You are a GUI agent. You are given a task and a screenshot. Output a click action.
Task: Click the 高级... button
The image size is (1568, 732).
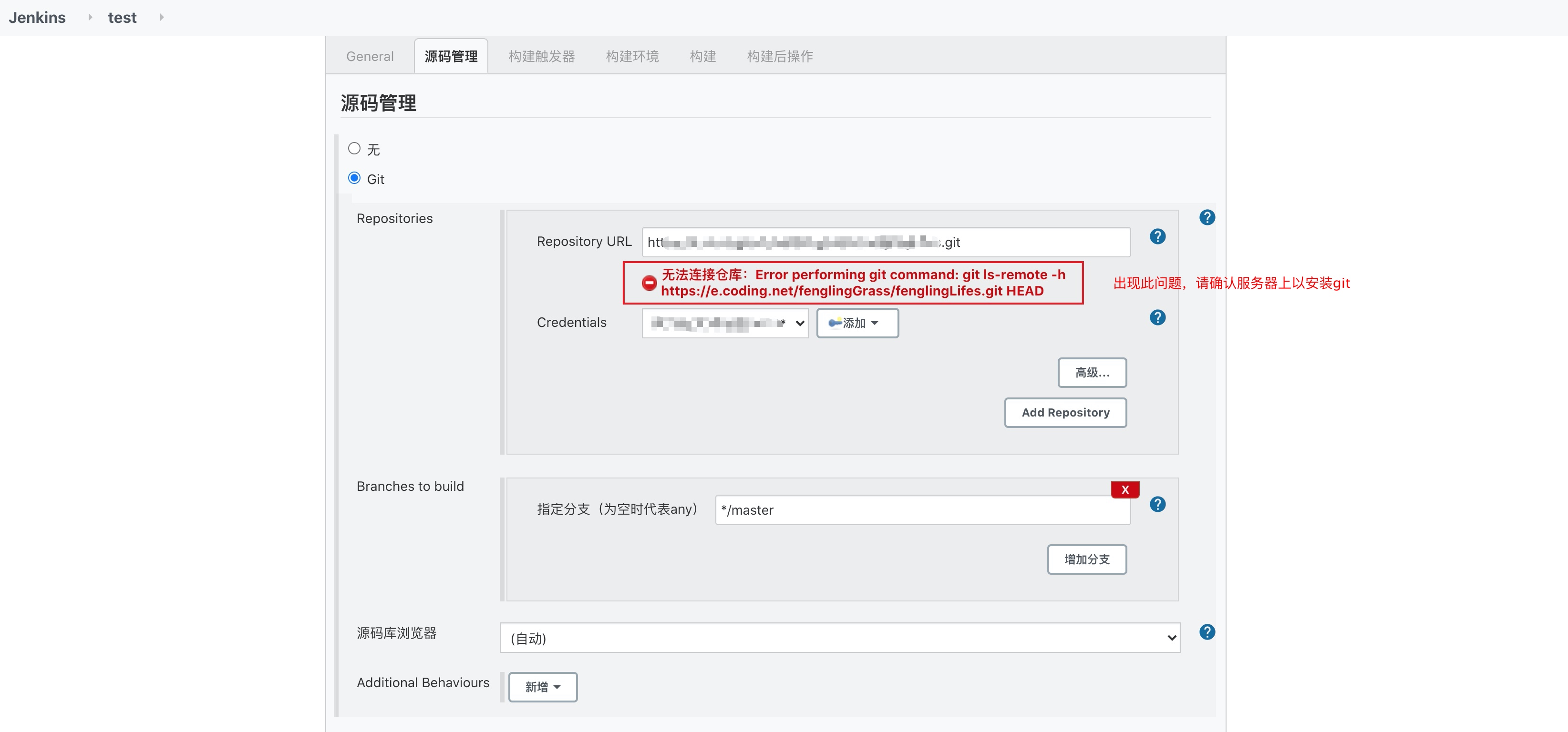coord(1092,372)
